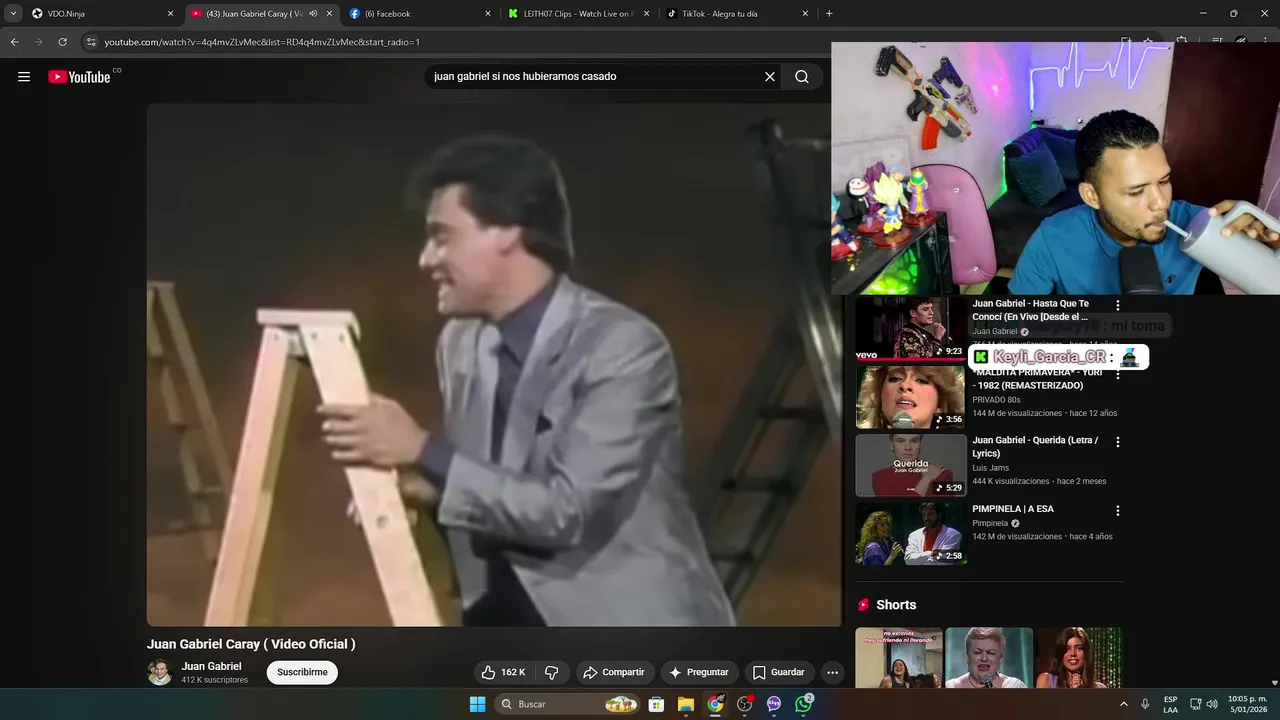Close the VDO.Ninja tab
This screenshot has height=720, width=1280.
pos(170,14)
